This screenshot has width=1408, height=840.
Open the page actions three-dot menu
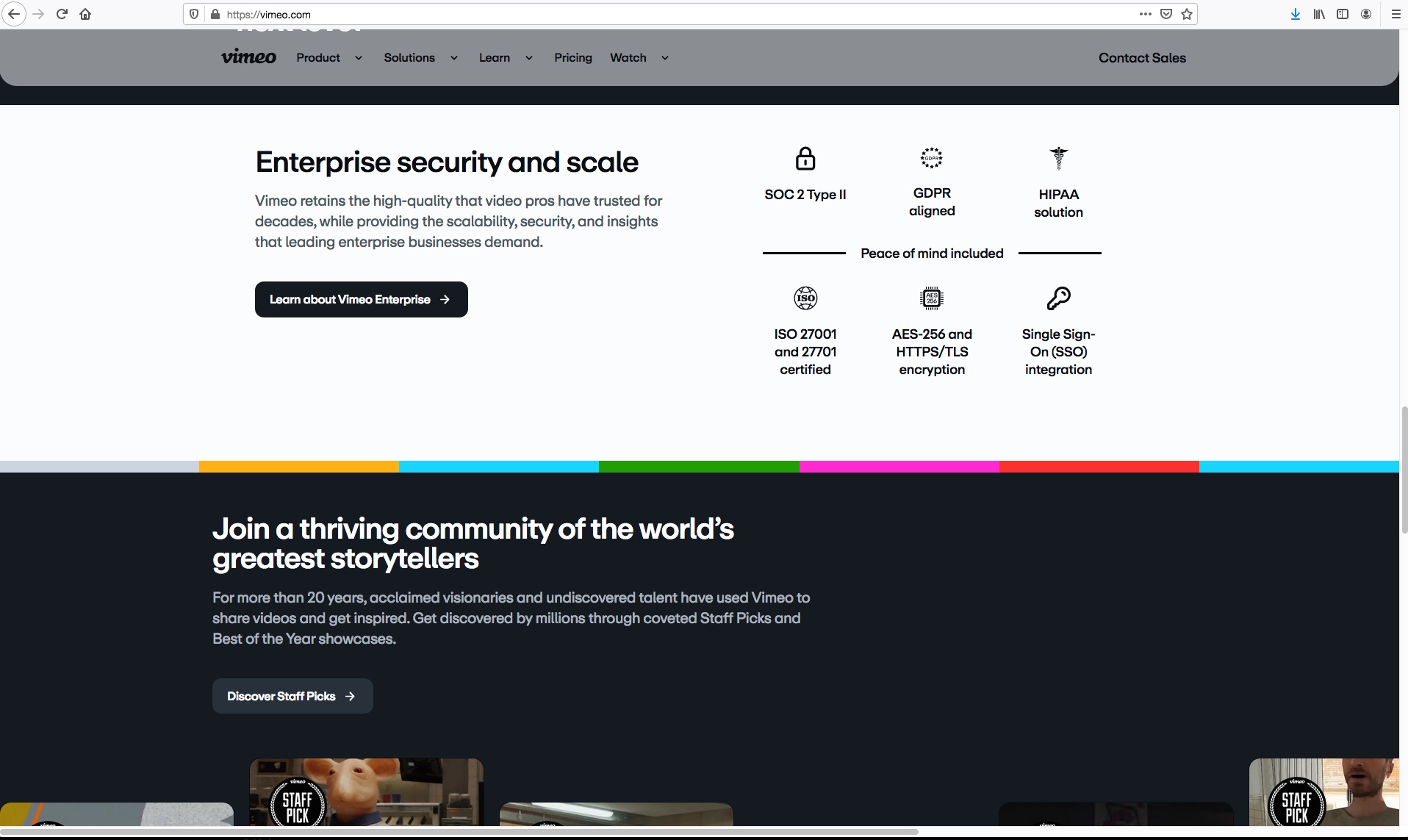[x=1145, y=14]
